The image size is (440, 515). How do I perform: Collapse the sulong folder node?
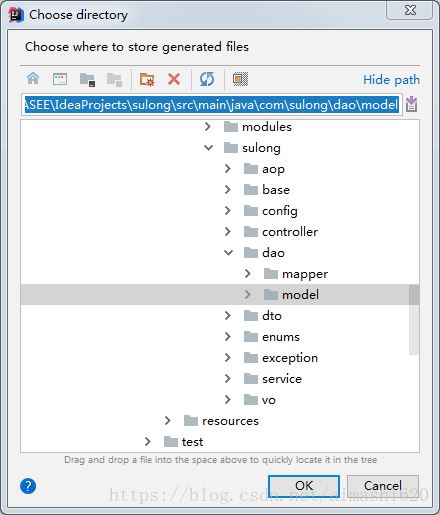tap(208, 148)
